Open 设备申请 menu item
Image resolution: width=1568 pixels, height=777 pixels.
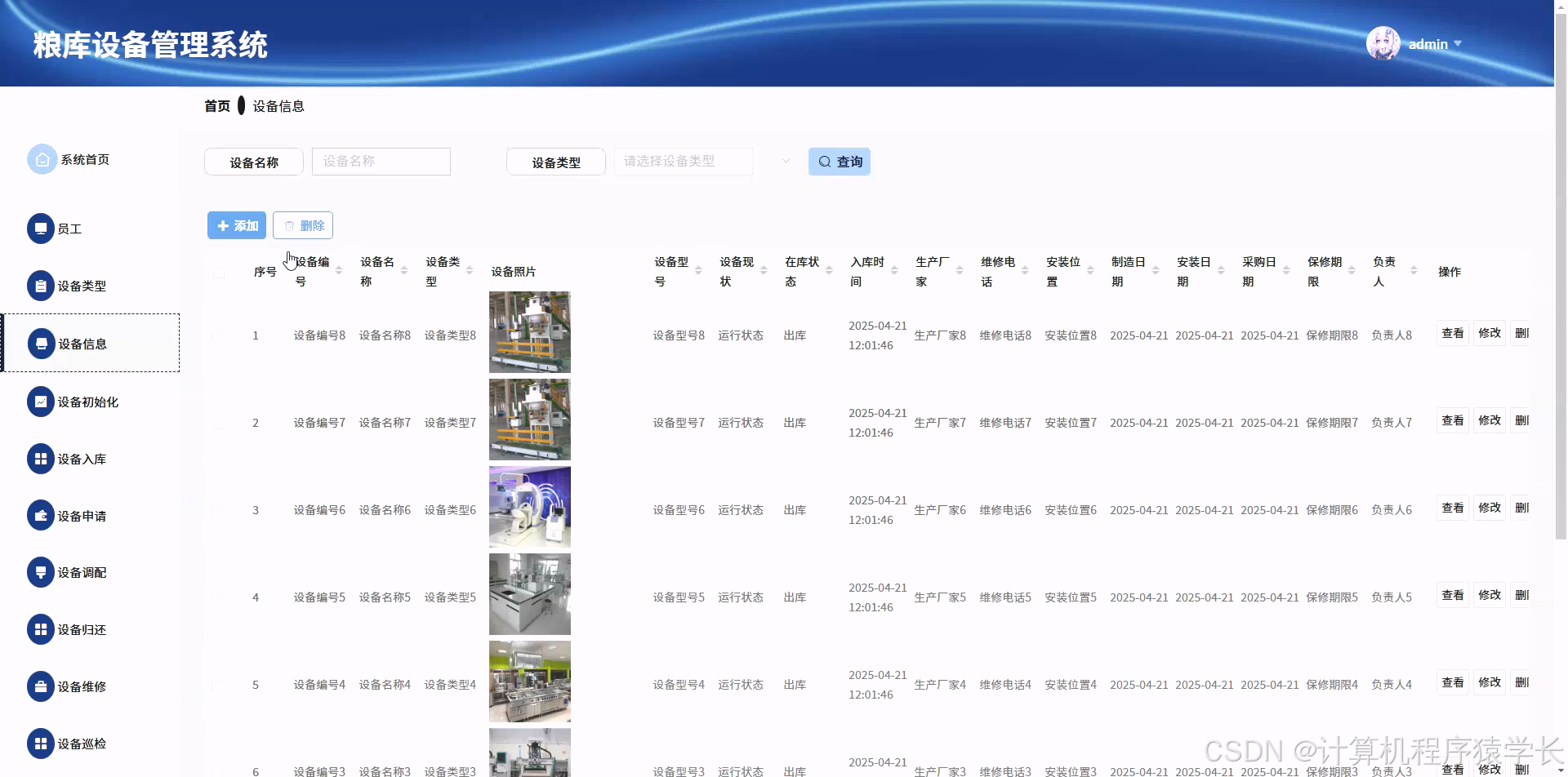82,516
